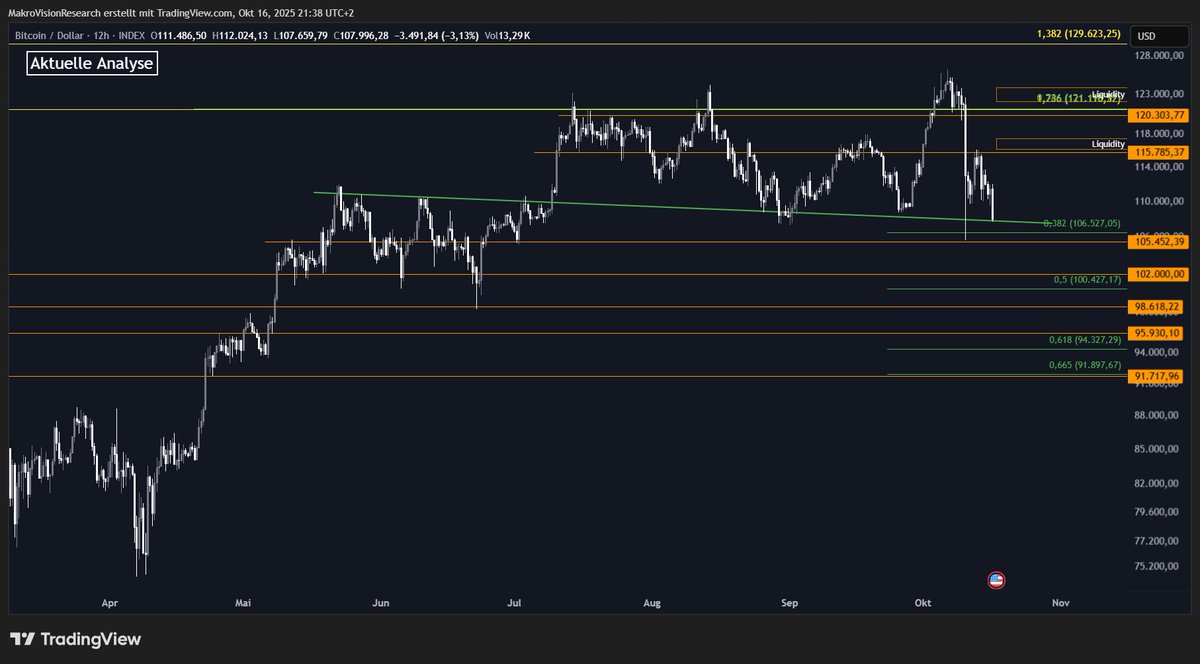Viewport: 1200px width, 664px height.
Task: Click the Jul label on time axis
Action: pyautogui.click(x=515, y=603)
